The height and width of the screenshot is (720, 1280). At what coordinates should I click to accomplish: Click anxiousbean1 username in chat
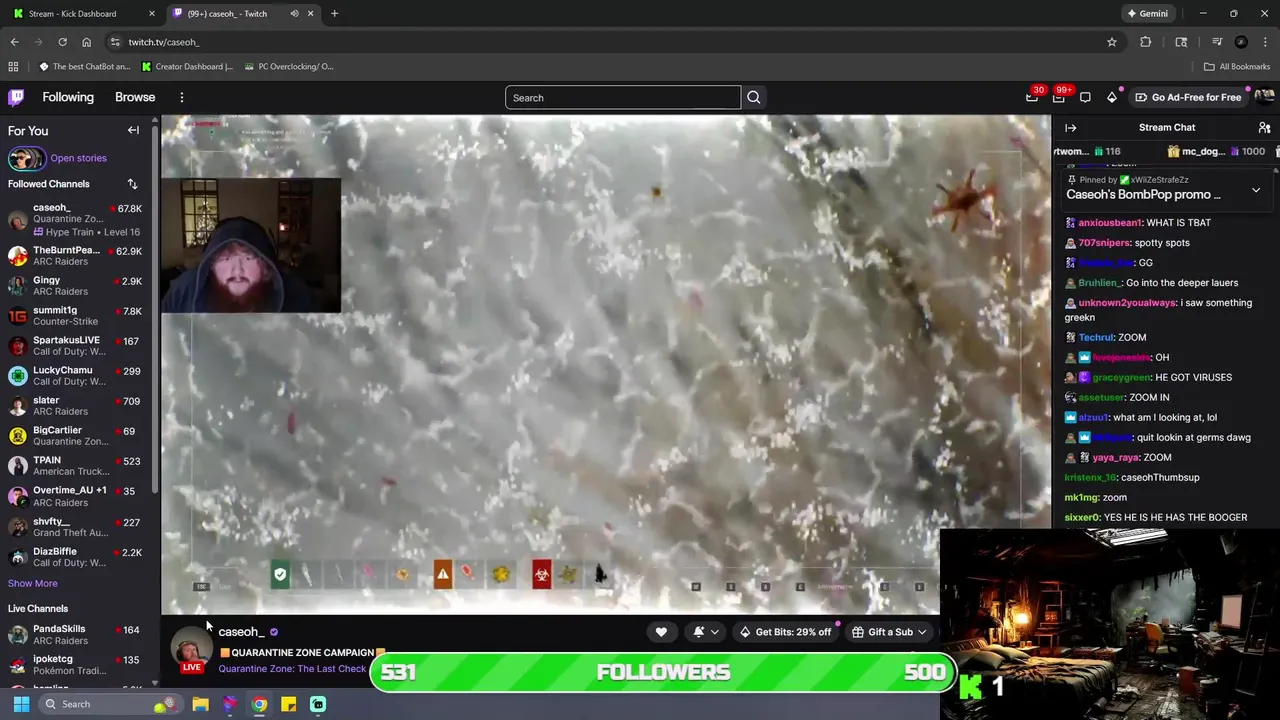point(1110,223)
